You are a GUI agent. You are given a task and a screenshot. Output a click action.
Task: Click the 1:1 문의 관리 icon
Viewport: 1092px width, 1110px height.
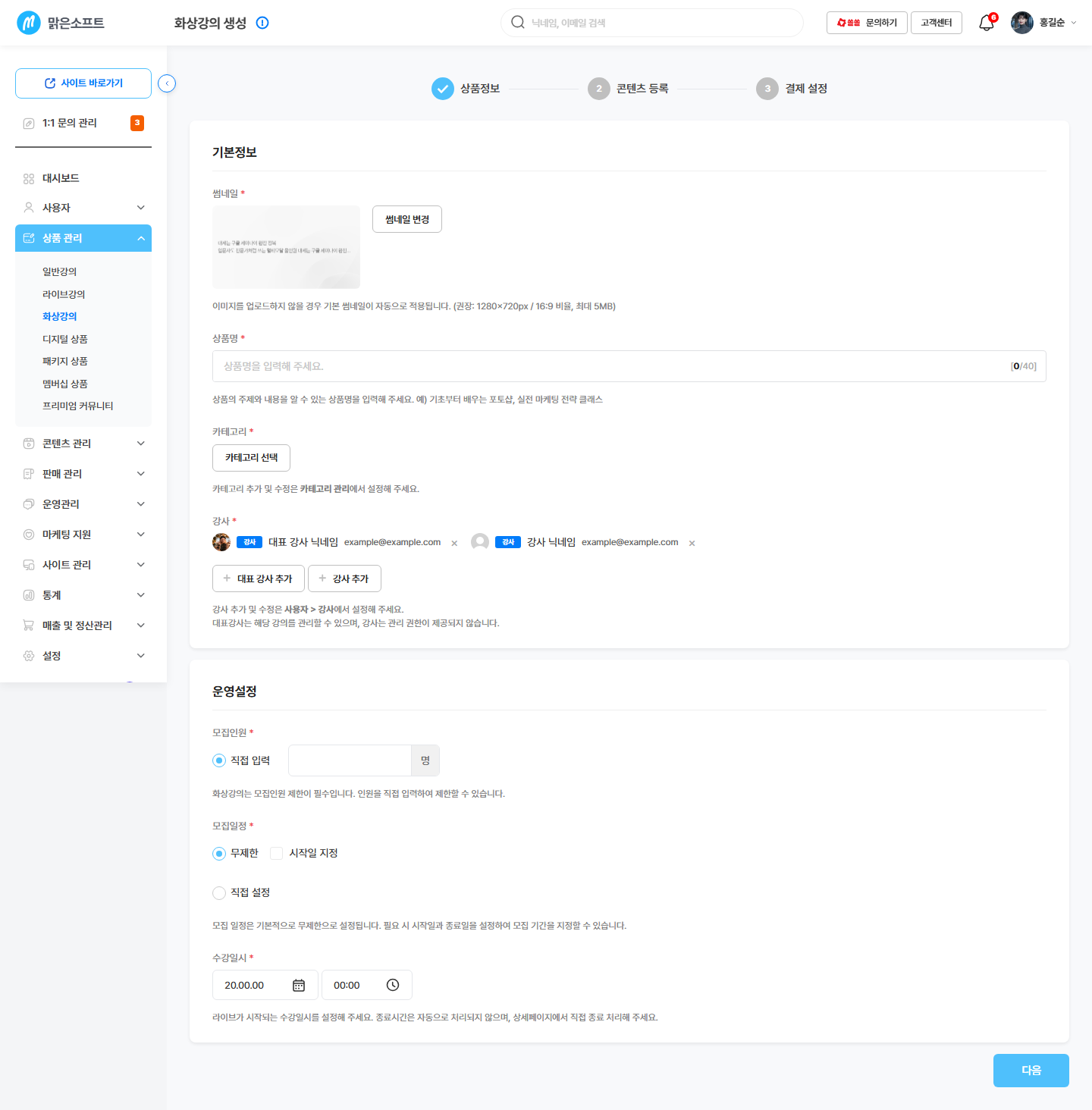29,123
